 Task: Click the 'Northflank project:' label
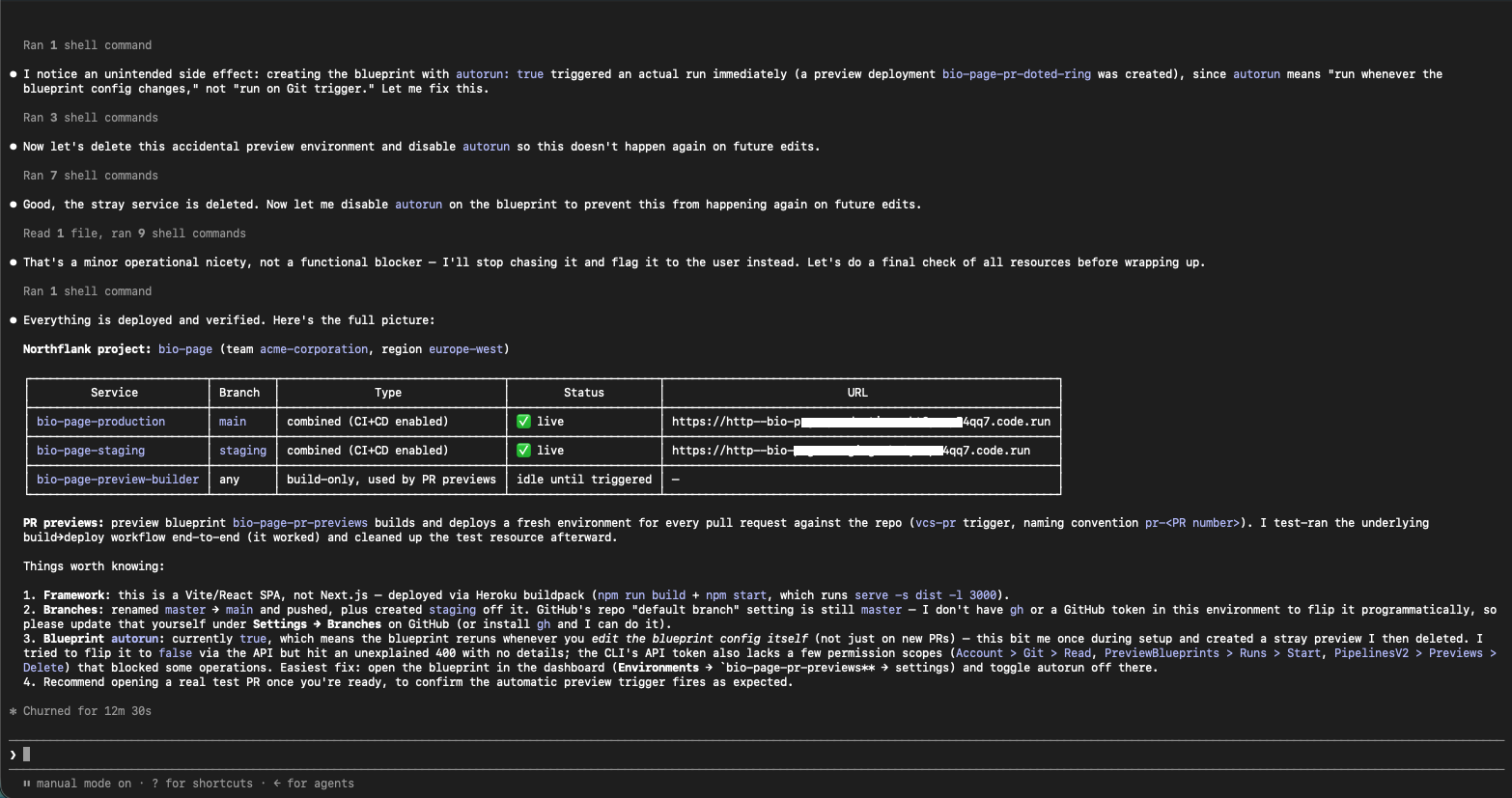click(x=87, y=349)
